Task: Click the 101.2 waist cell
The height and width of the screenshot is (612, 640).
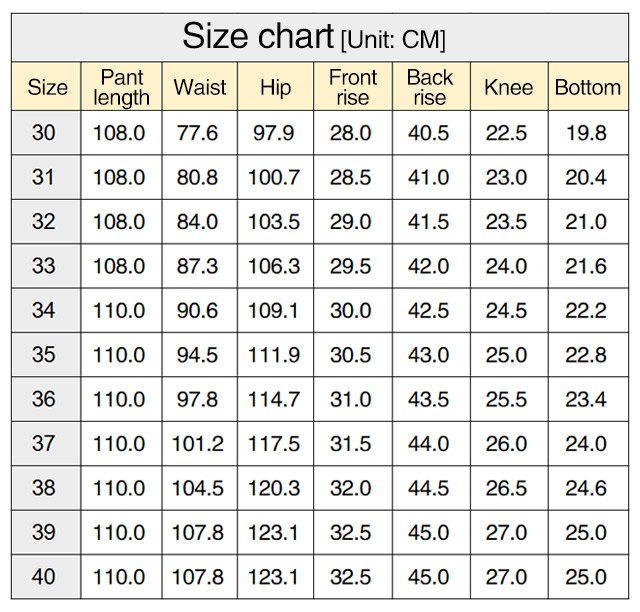Action: point(198,444)
